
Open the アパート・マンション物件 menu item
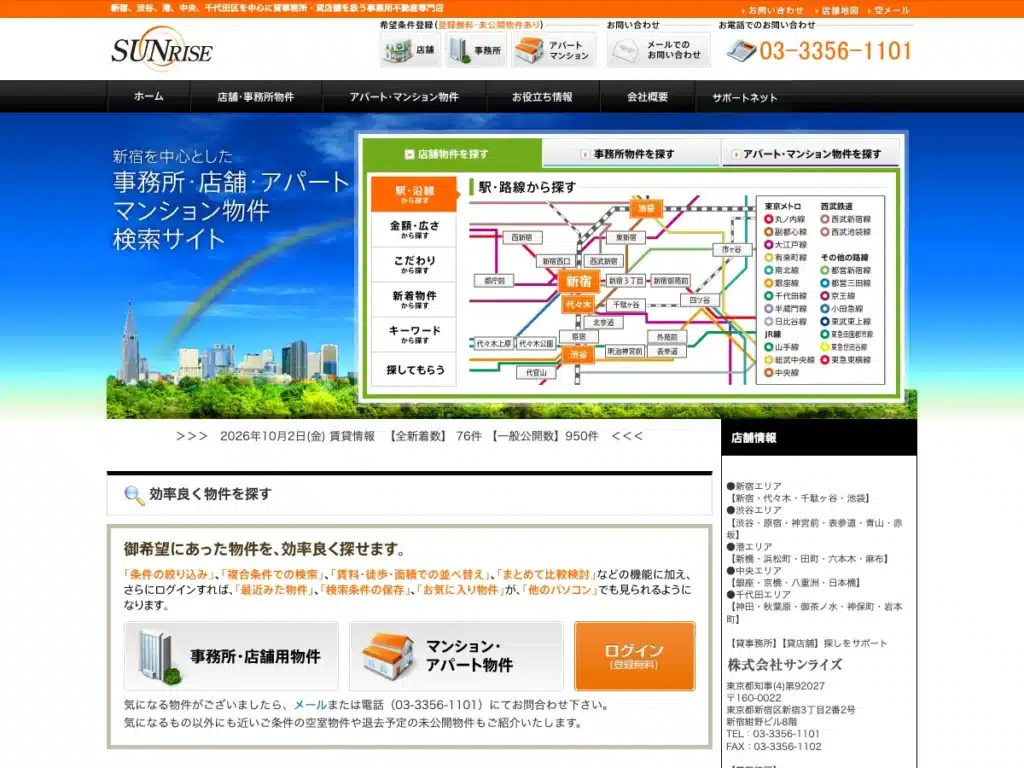pos(404,97)
